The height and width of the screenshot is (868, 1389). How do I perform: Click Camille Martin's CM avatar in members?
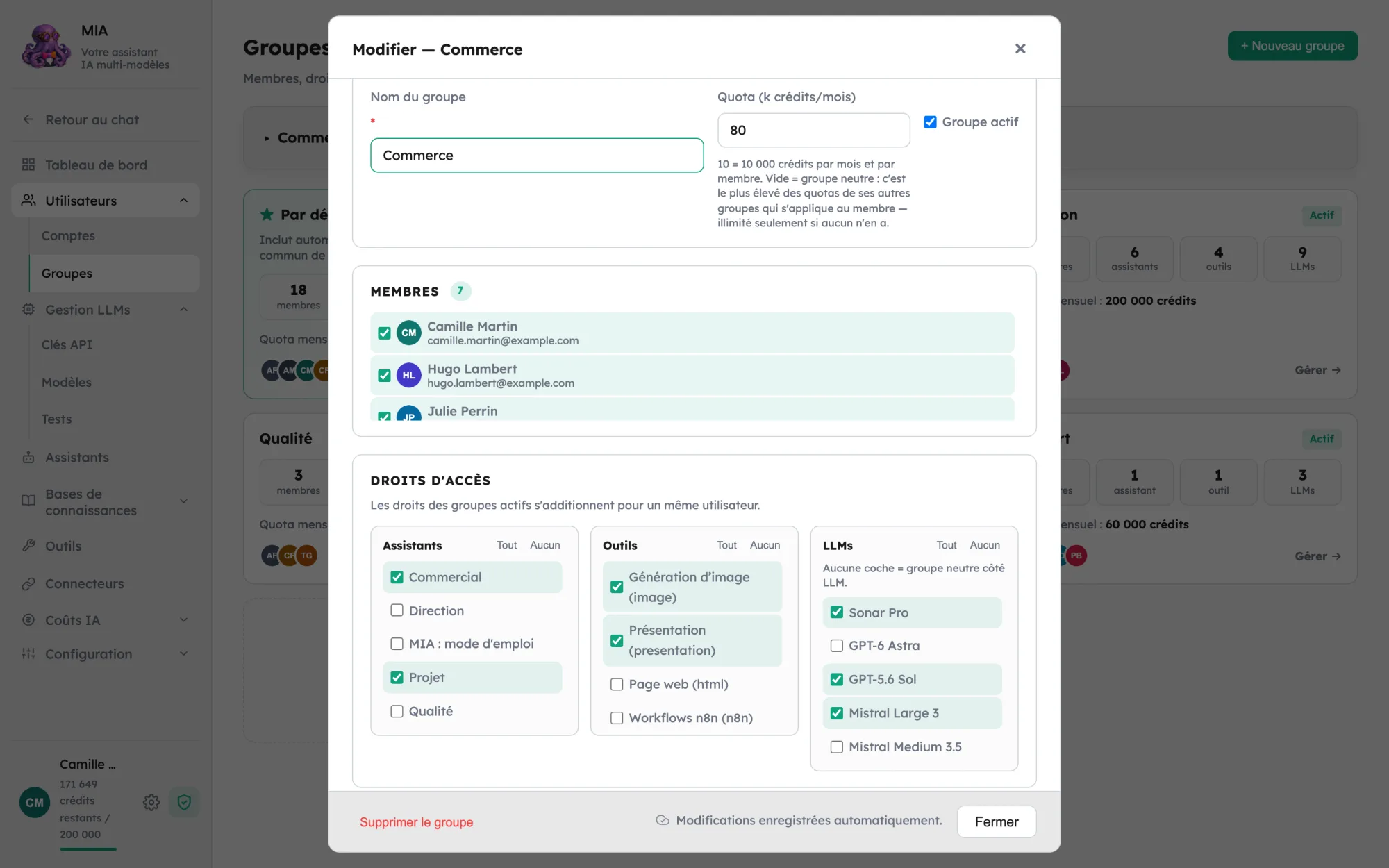(x=409, y=333)
